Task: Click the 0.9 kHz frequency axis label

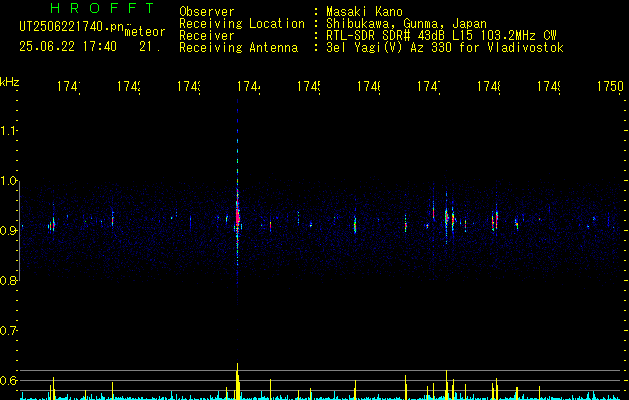Action: pos(9,230)
